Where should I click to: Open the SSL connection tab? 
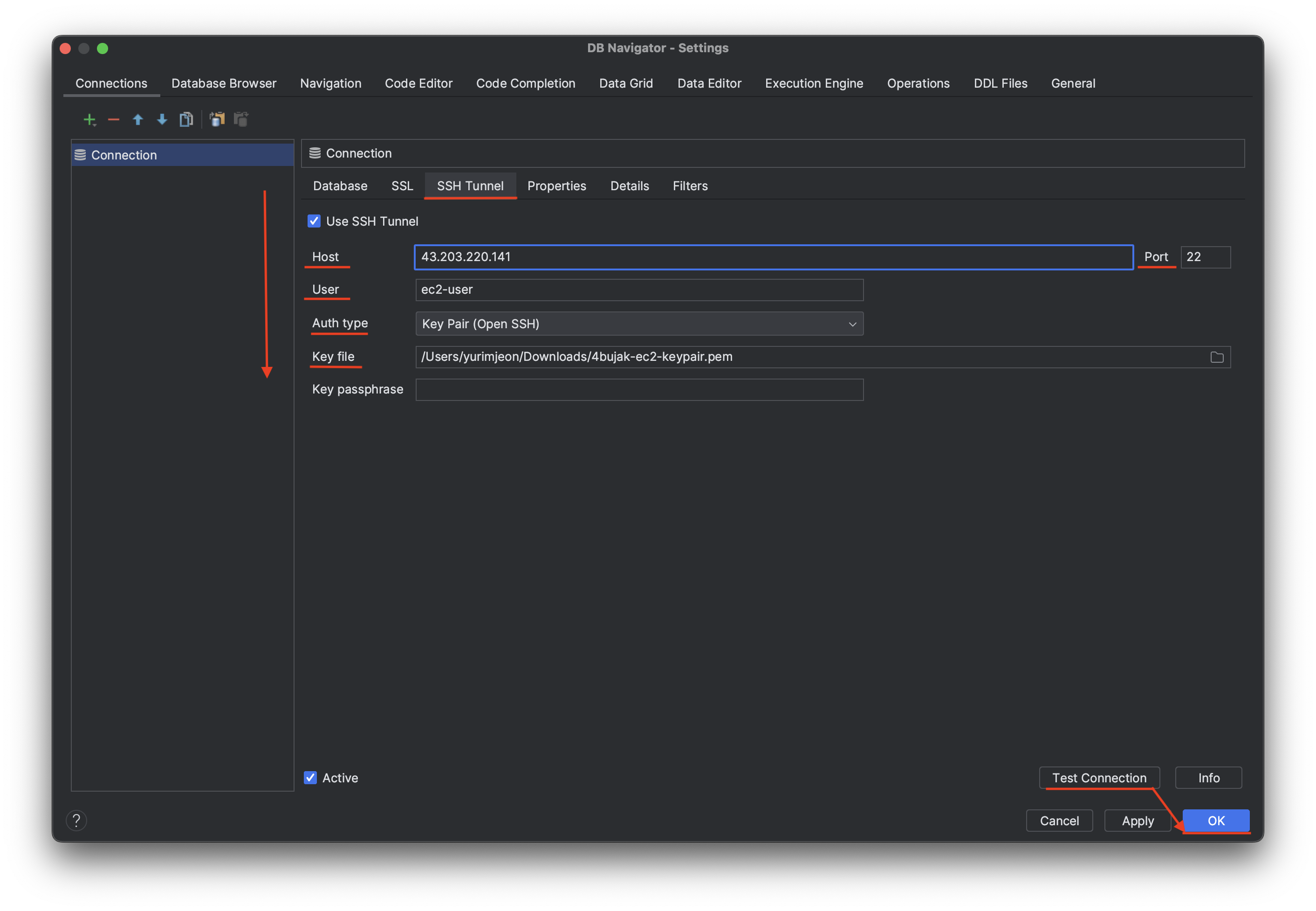(402, 186)
